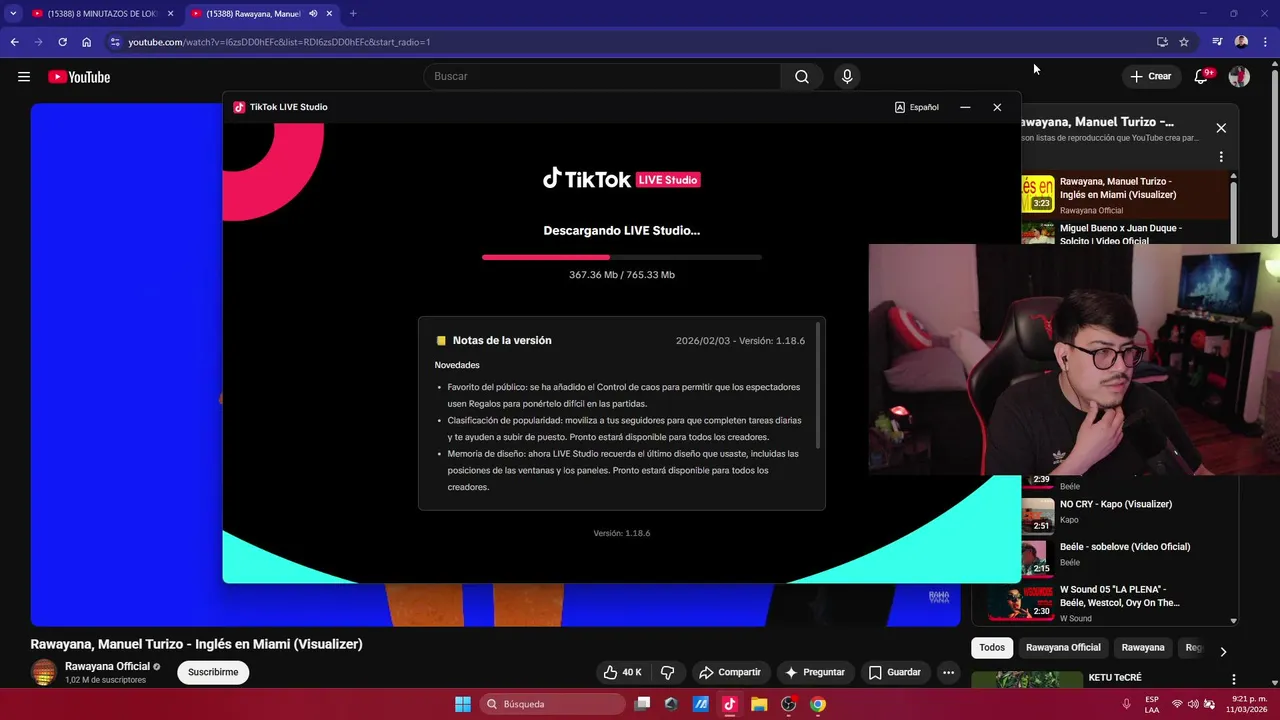1280x720 pixels.
Task: Go to YouTube home via the logo
Action: pos(79,77)
